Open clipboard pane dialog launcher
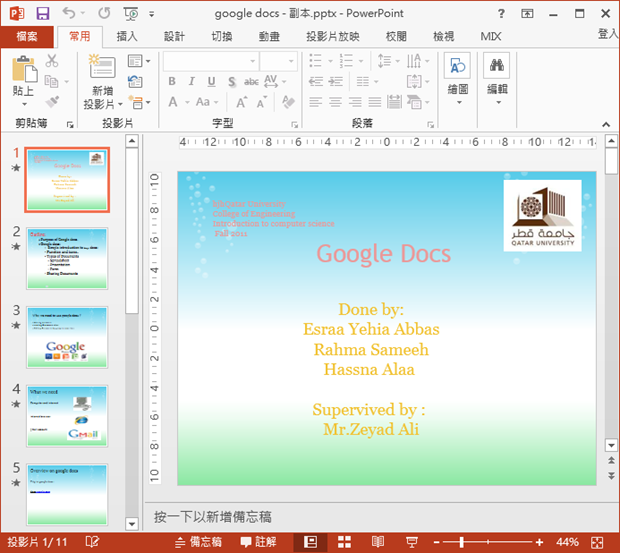Viewport: 620px width, 553px height. [x=70, y=125]
